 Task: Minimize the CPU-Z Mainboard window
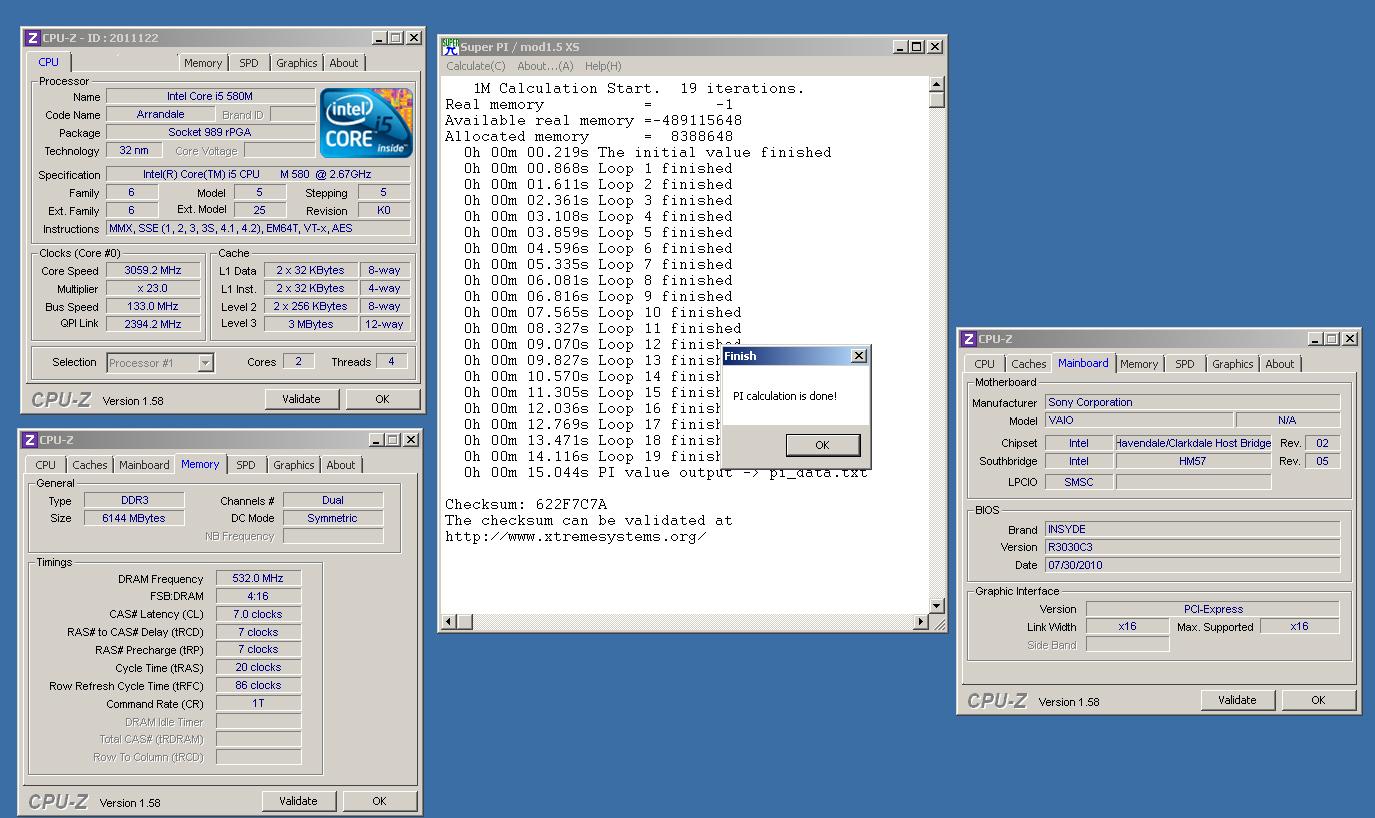(1315, 339)
